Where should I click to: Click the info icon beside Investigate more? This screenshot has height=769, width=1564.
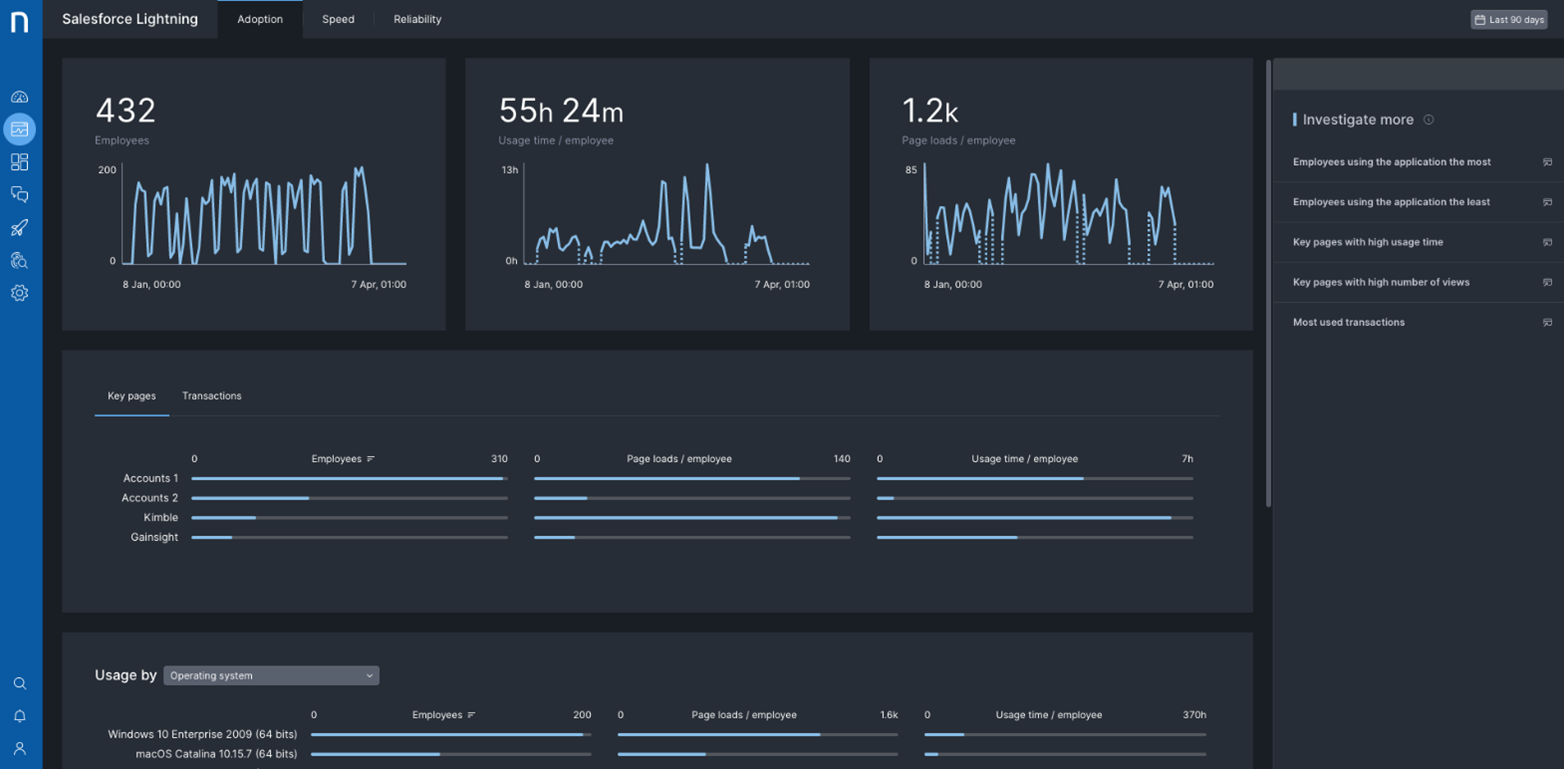click(x=1428, y=120)
